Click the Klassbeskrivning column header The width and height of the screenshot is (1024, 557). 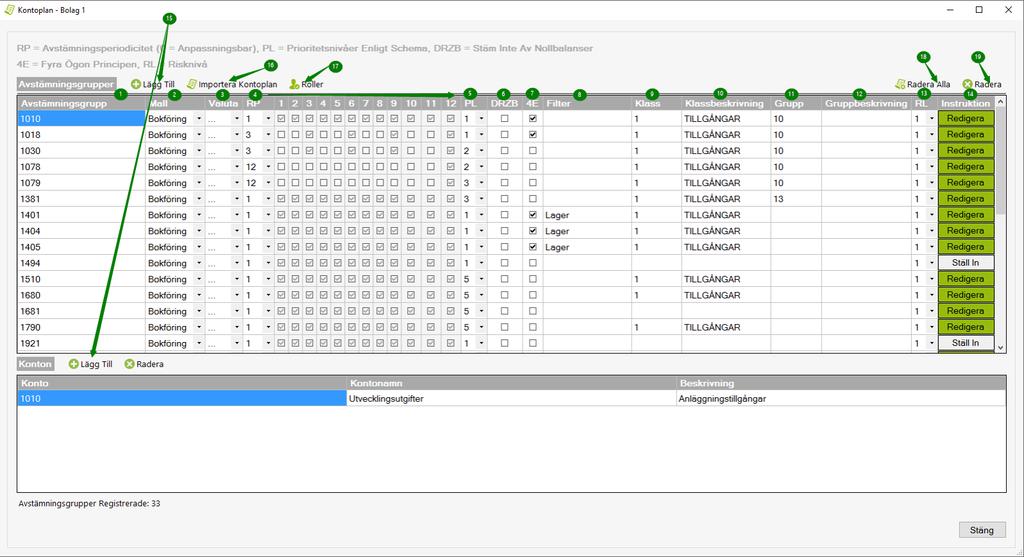point(726,103)
